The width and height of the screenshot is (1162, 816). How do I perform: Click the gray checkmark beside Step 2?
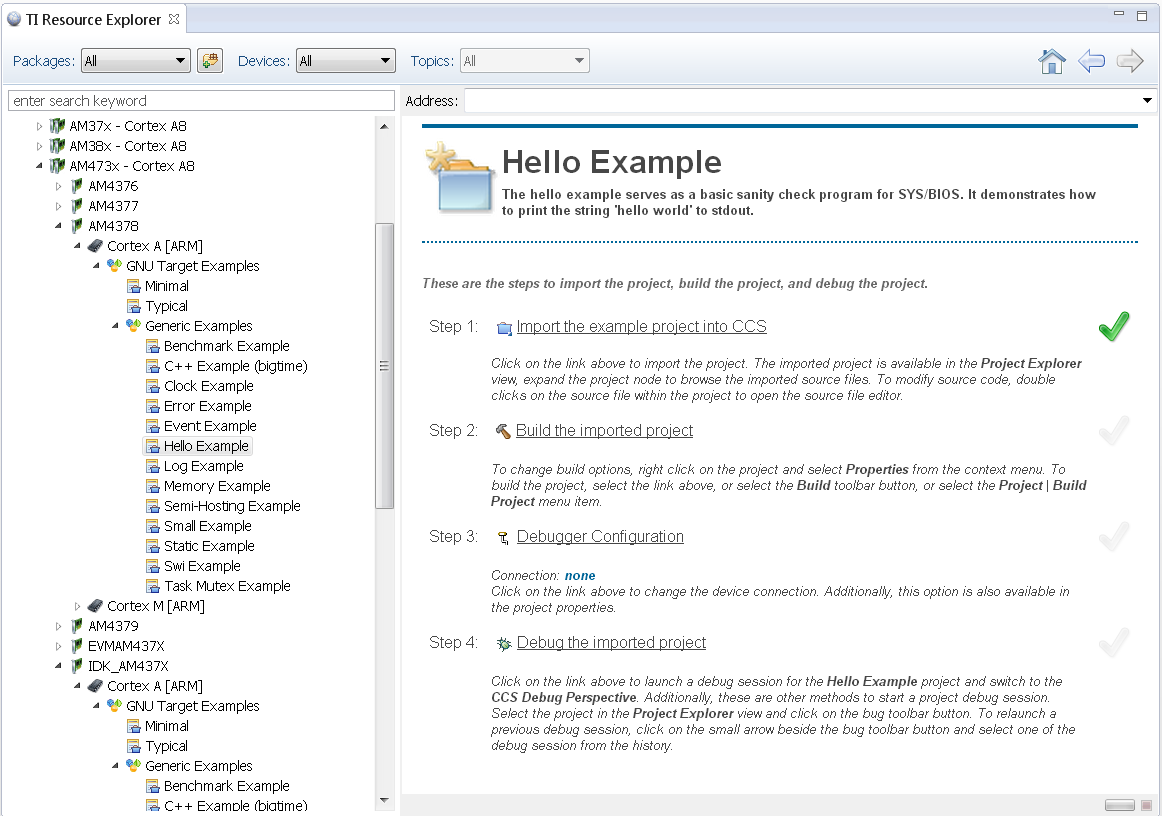1113,430
